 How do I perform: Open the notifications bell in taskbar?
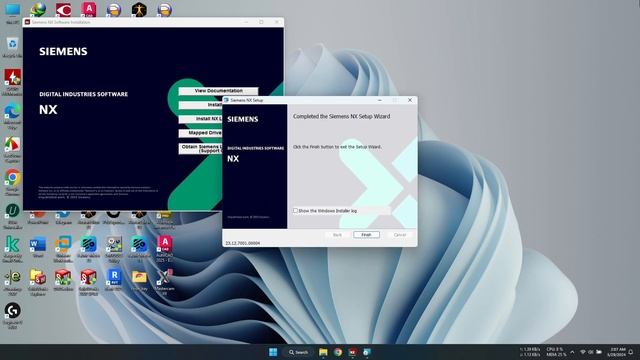coord(631,352)
